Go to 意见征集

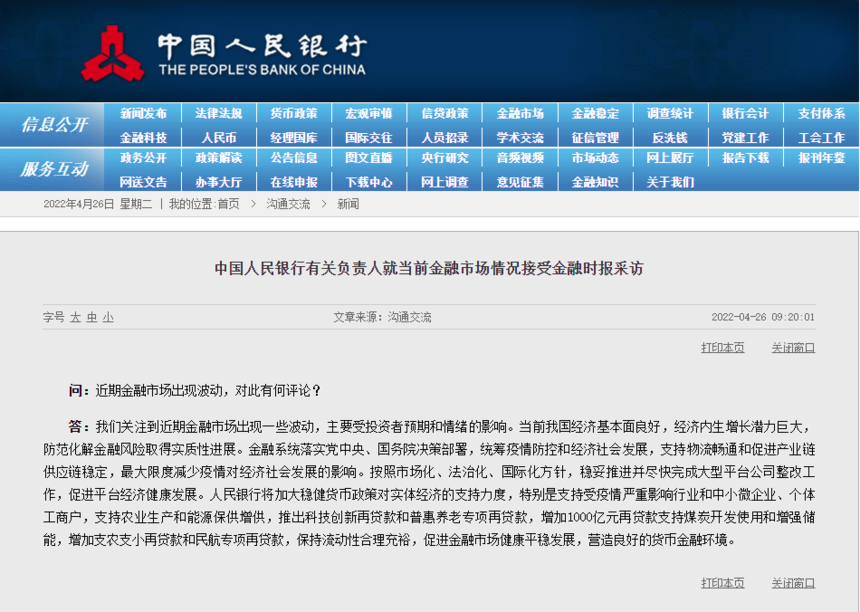[520, 182]
